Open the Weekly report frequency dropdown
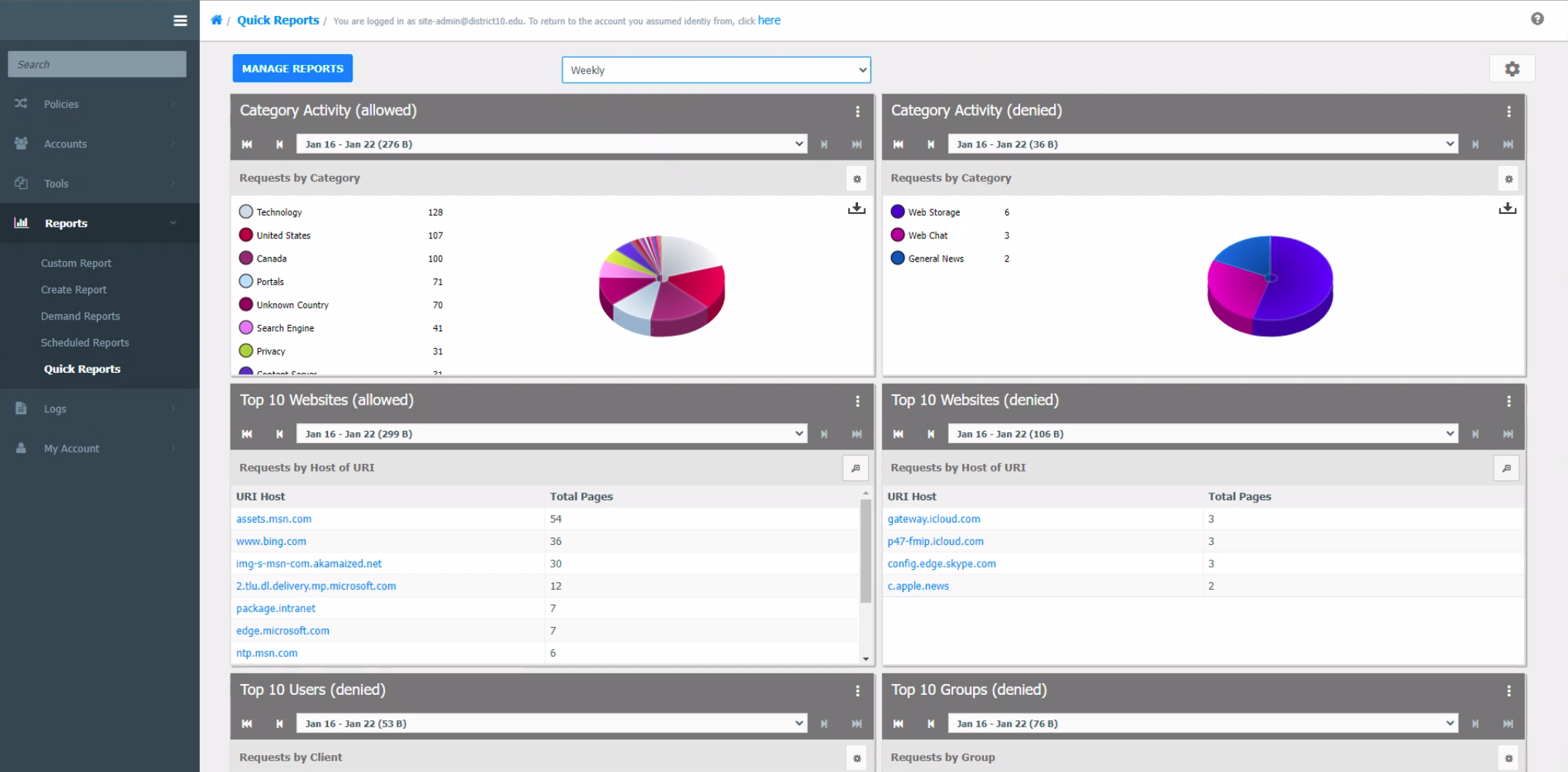This screenshot has height=772, width=1568. pyautogui.click(x=715, y=69)
